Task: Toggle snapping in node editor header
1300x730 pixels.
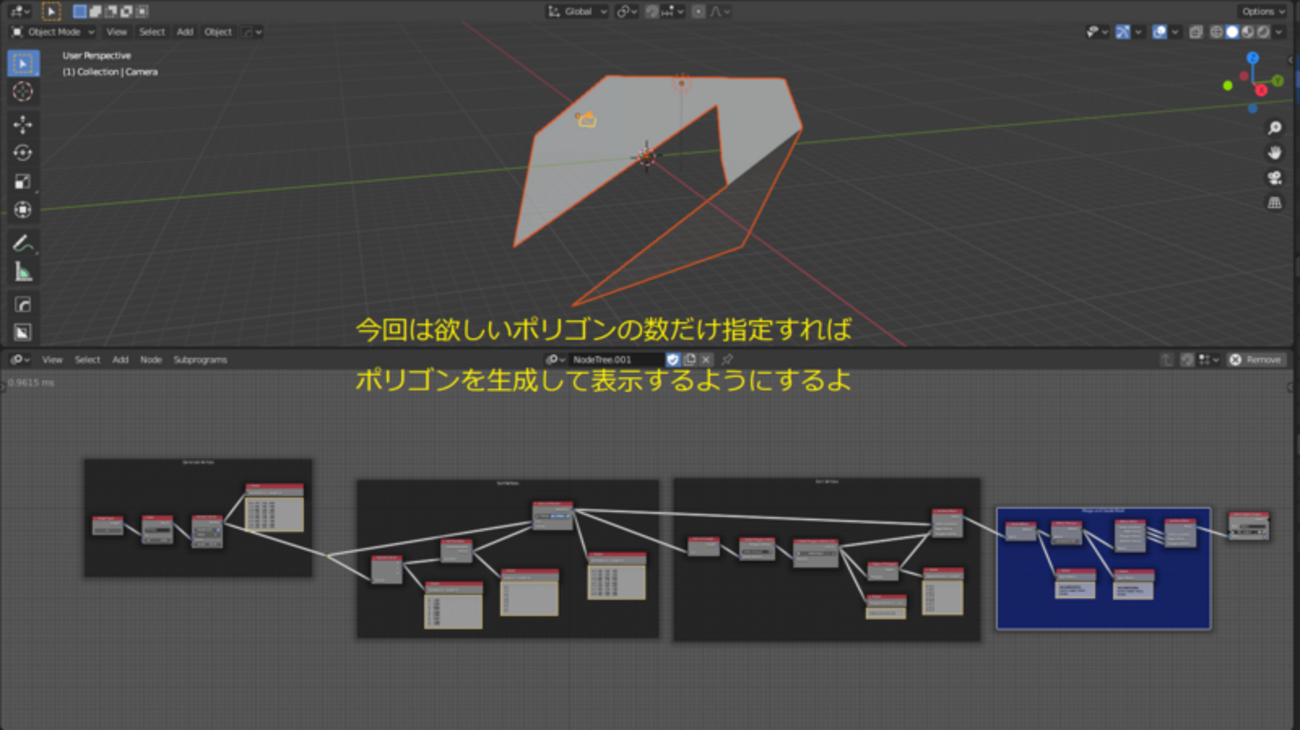Action: [1187, 360]
